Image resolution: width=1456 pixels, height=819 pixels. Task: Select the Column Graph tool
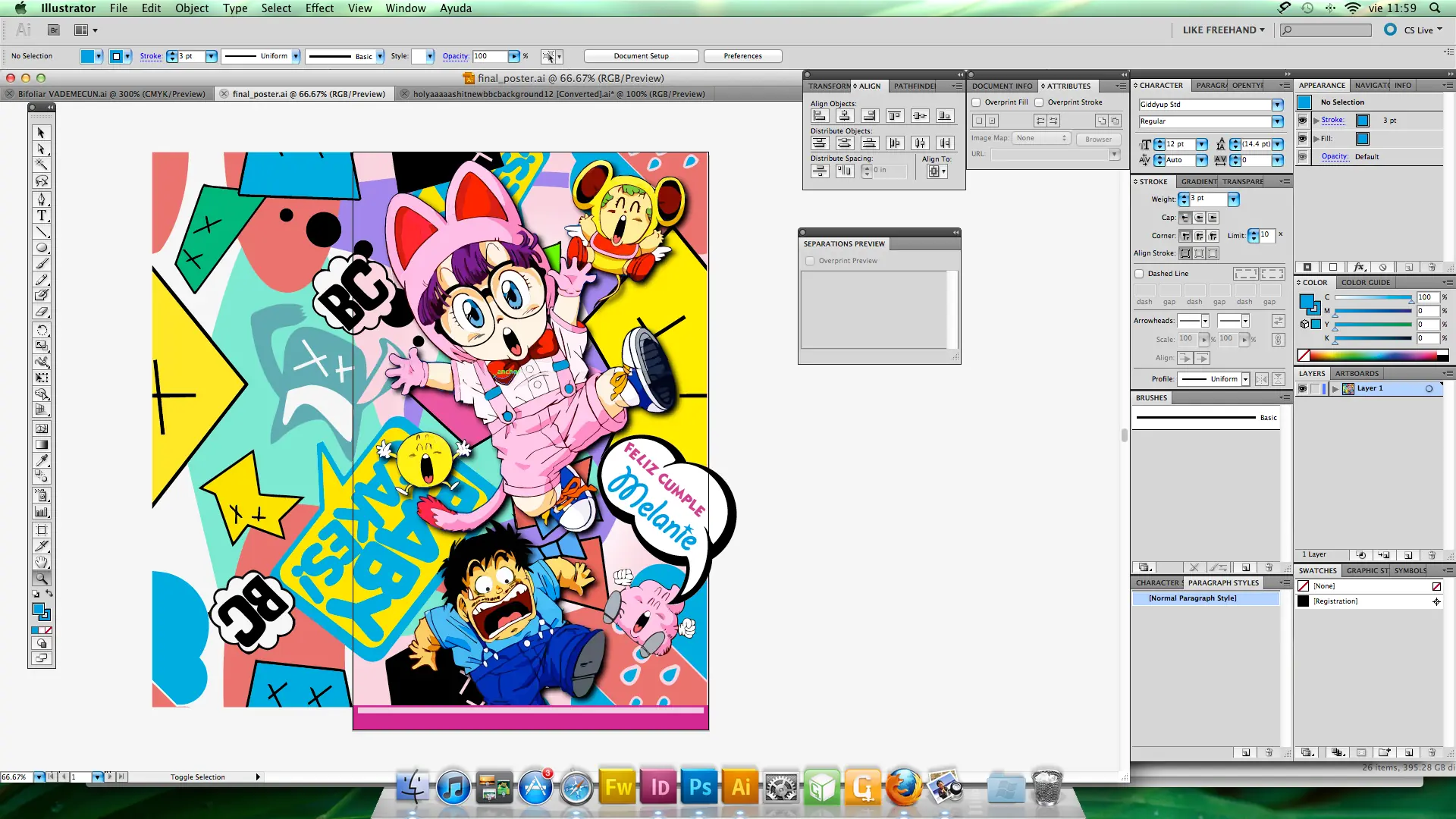(x=42, y=512)
